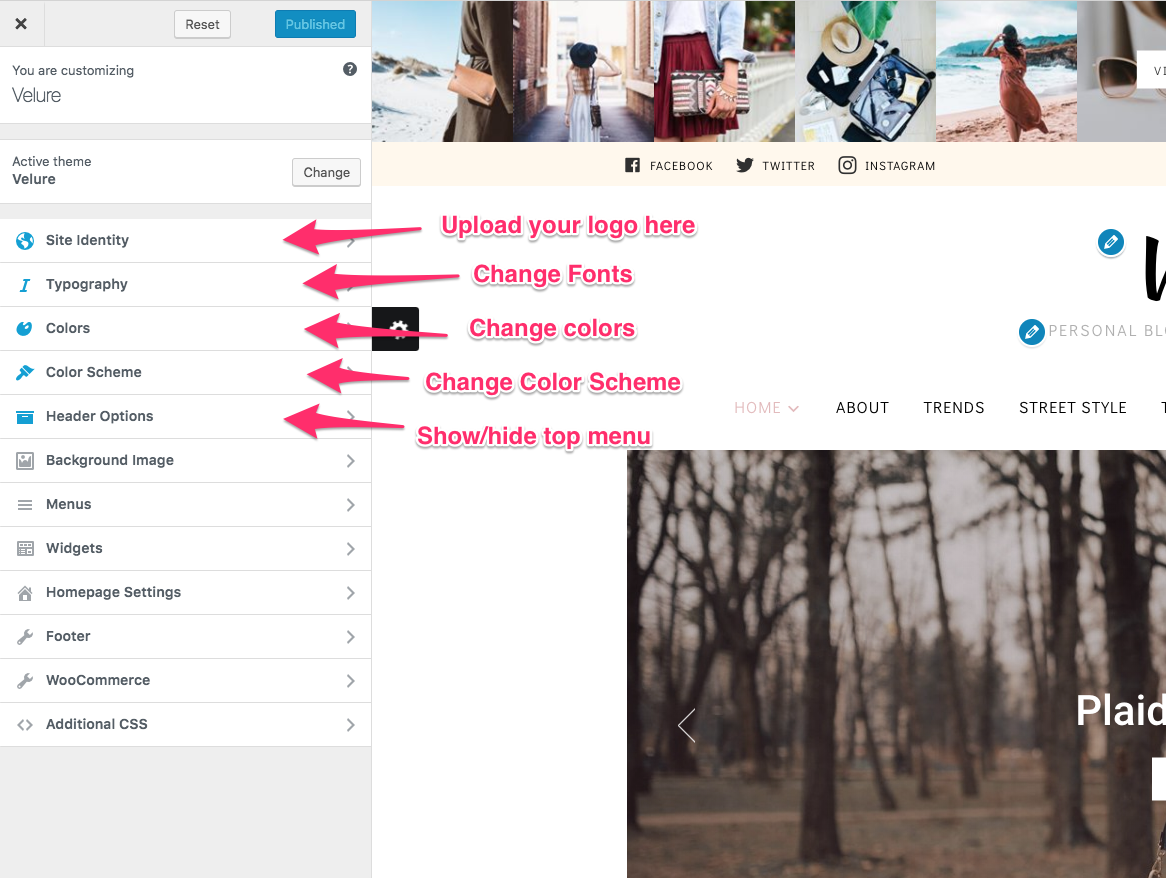
Task: Open the customizer help question mark icon
Action: (x=350, y=69)
